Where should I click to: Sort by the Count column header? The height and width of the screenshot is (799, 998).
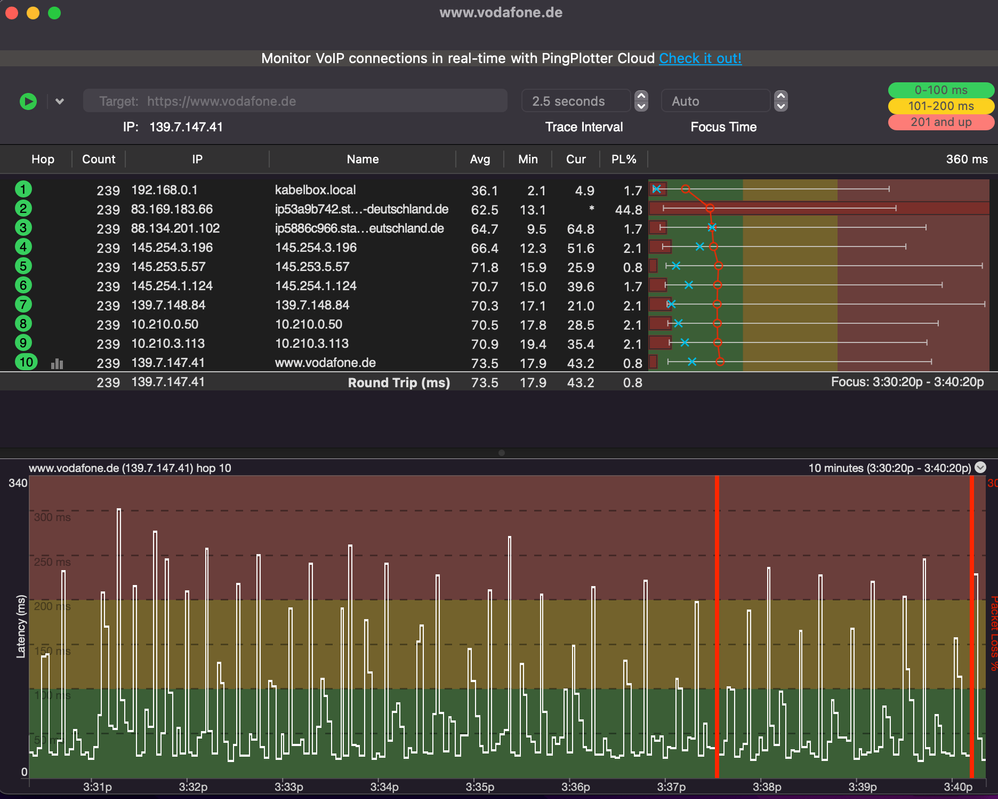click(x=99, y=159)
